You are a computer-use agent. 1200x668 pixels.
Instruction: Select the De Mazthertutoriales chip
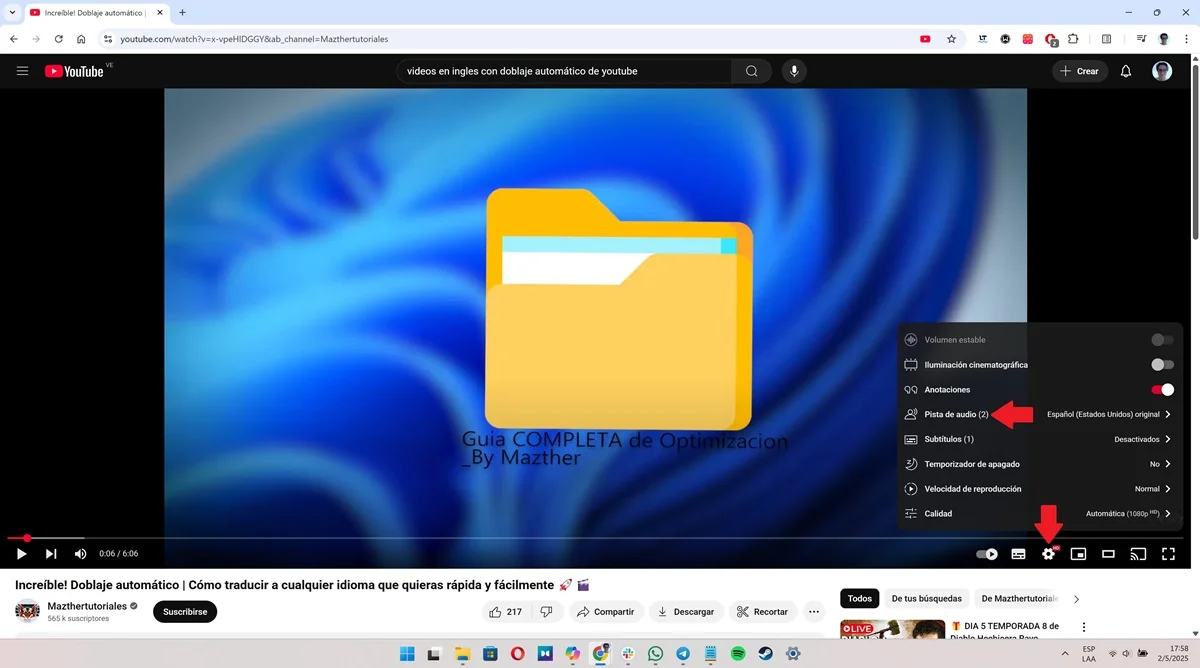click(x=1018, y=599)
